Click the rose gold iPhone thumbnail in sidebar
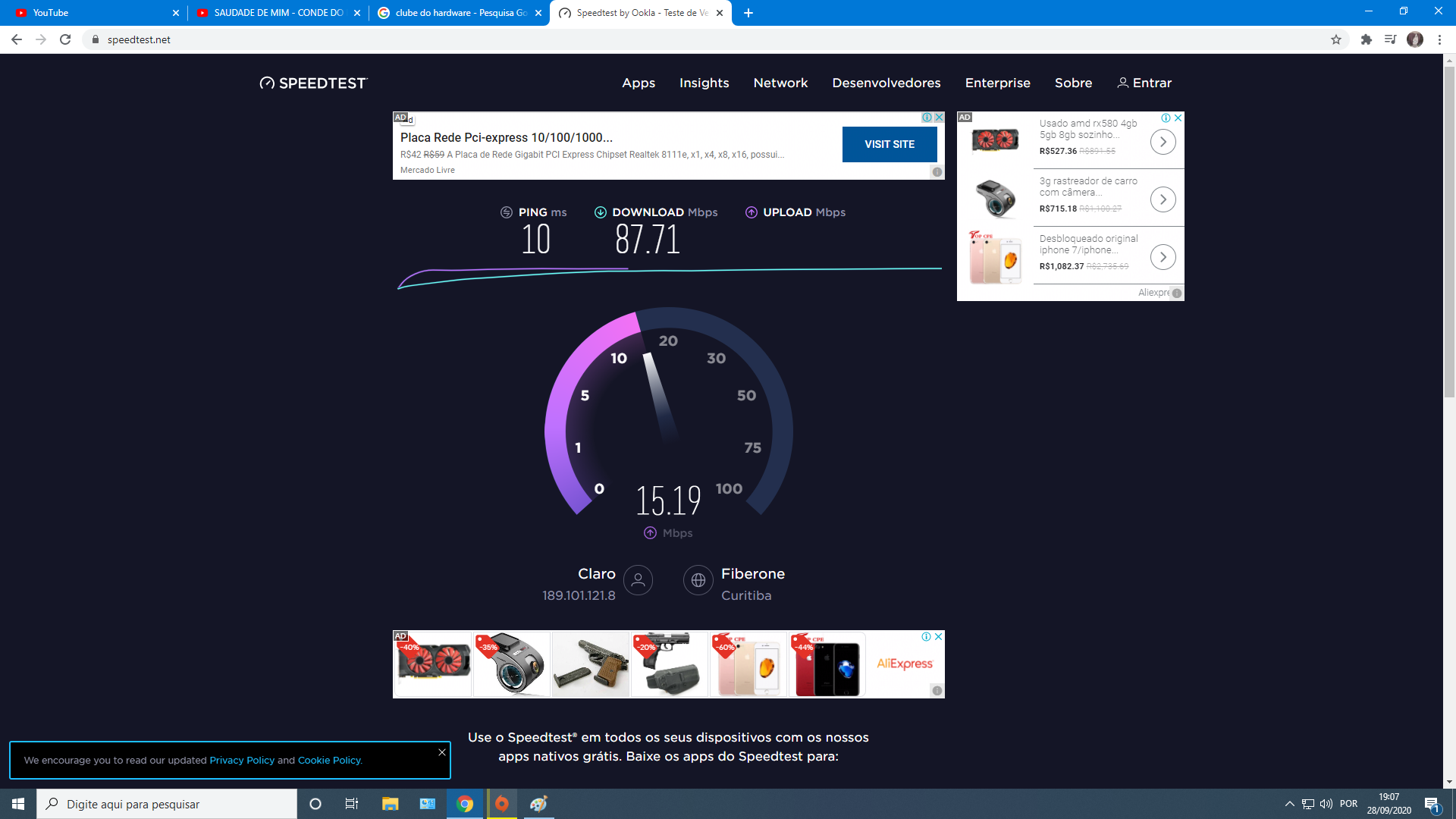 coord(995,257)
